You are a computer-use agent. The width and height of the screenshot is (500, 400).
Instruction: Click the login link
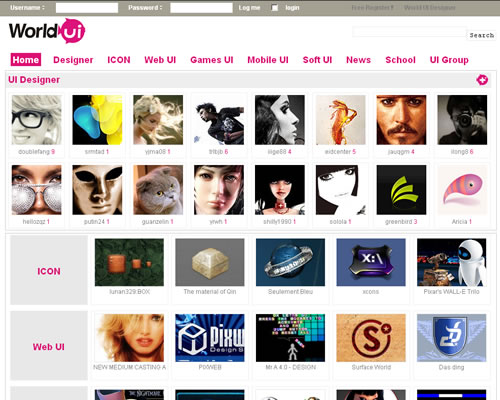click(x=292, y=8)
